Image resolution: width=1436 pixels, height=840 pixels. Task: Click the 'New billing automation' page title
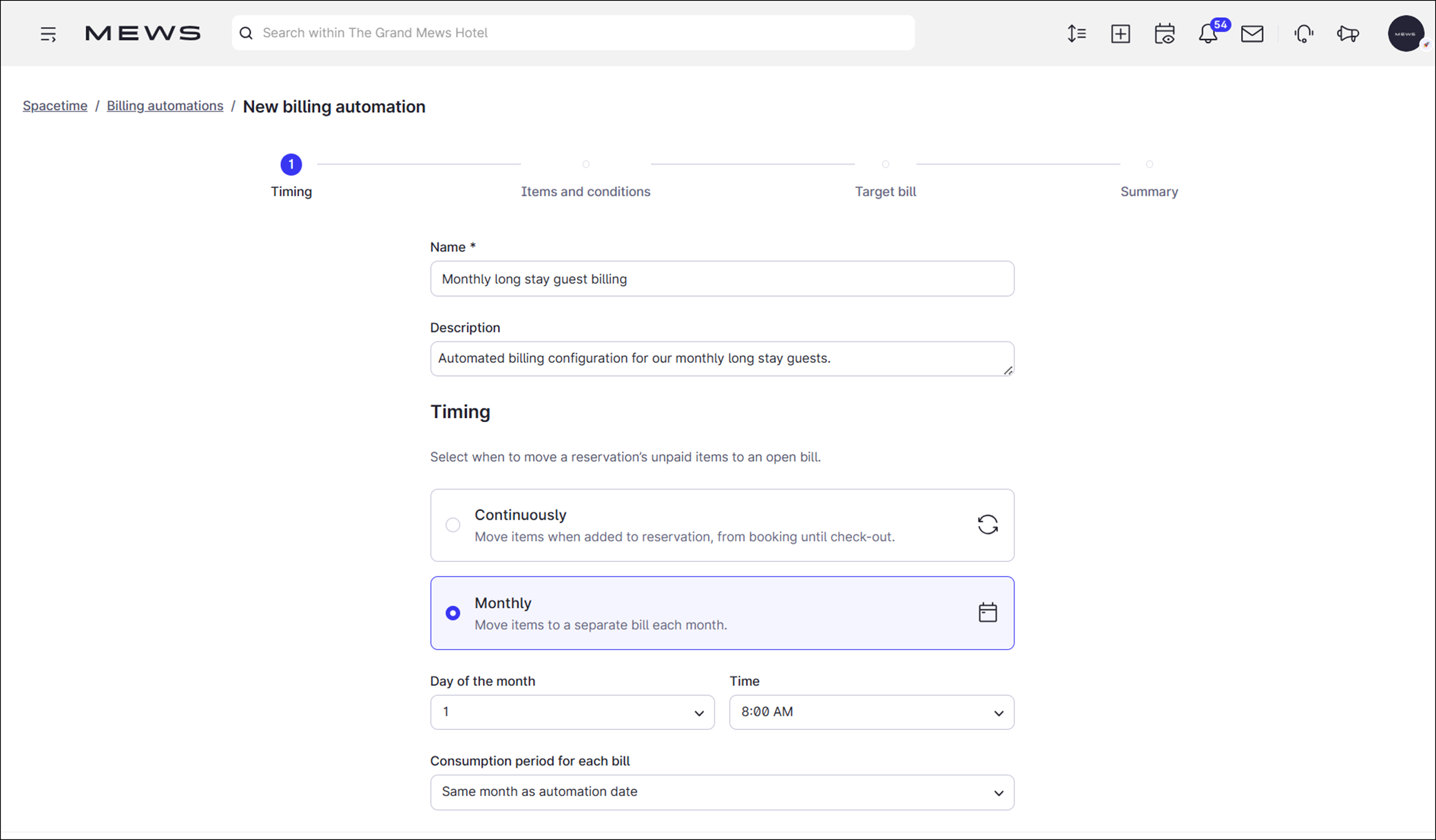click(x=334, y=107)
